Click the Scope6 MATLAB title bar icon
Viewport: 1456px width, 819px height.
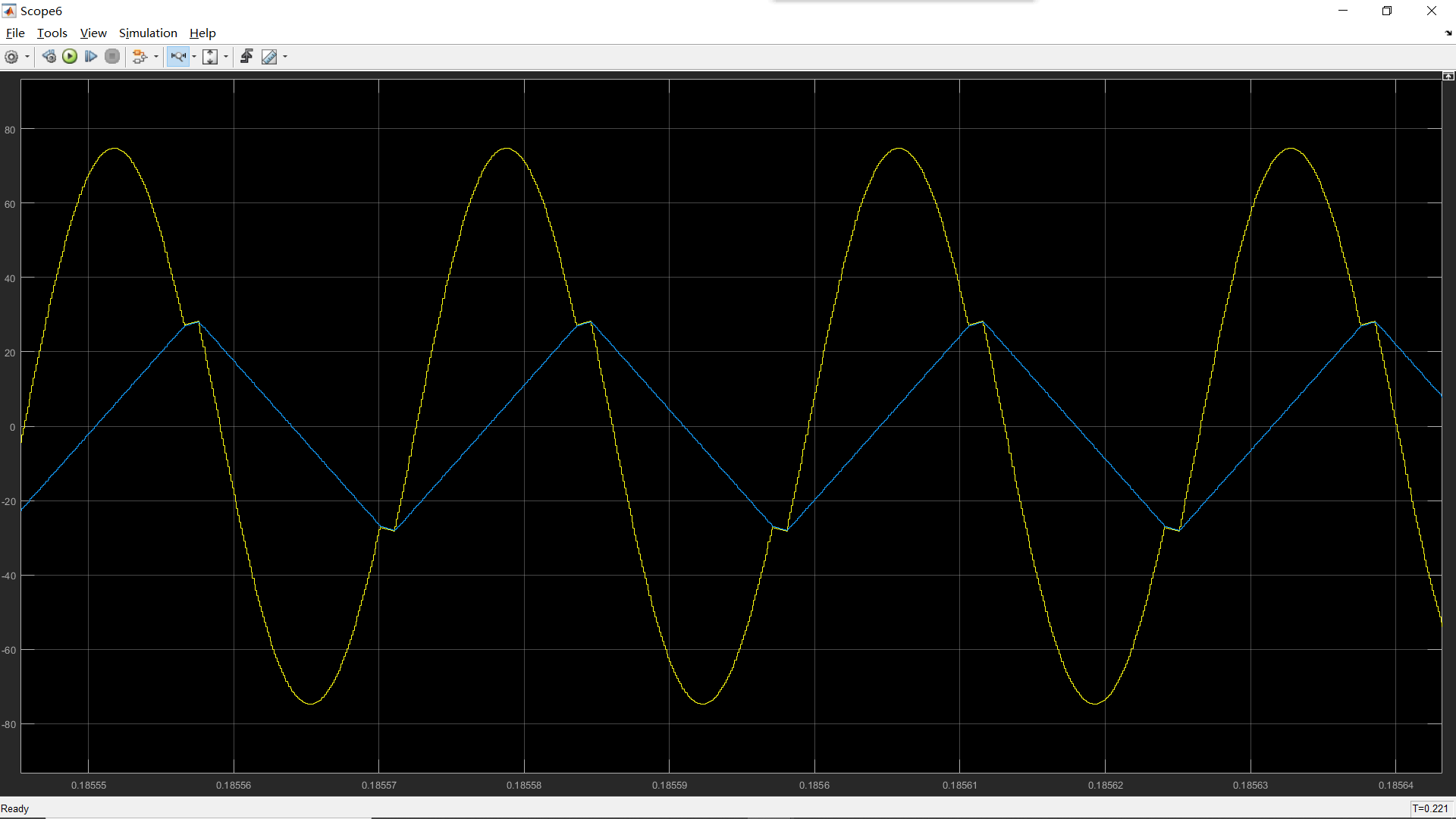click(x=9, y=11)
